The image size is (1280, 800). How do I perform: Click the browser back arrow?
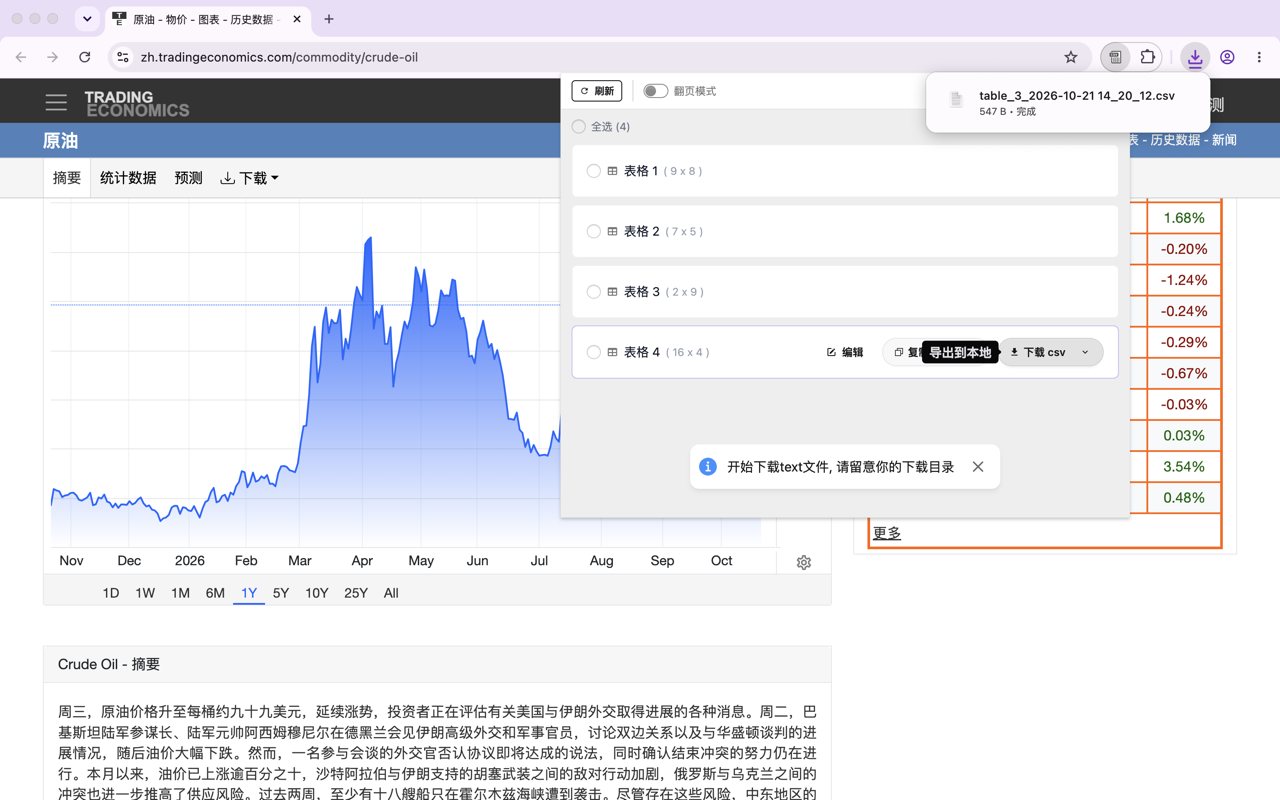click(21, 57)
